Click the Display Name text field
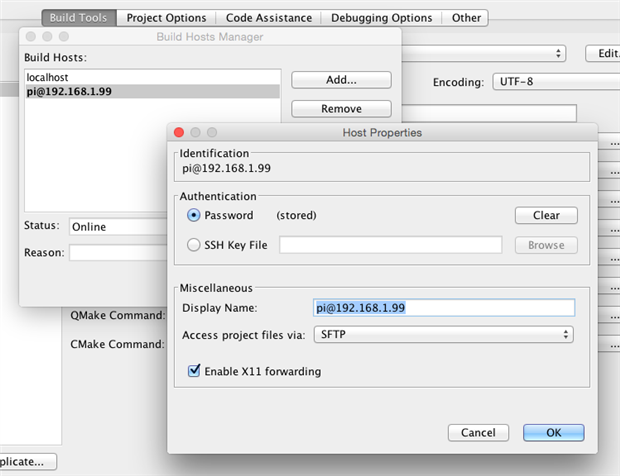The height and width of the screenshot is (476, 620). 444,308
